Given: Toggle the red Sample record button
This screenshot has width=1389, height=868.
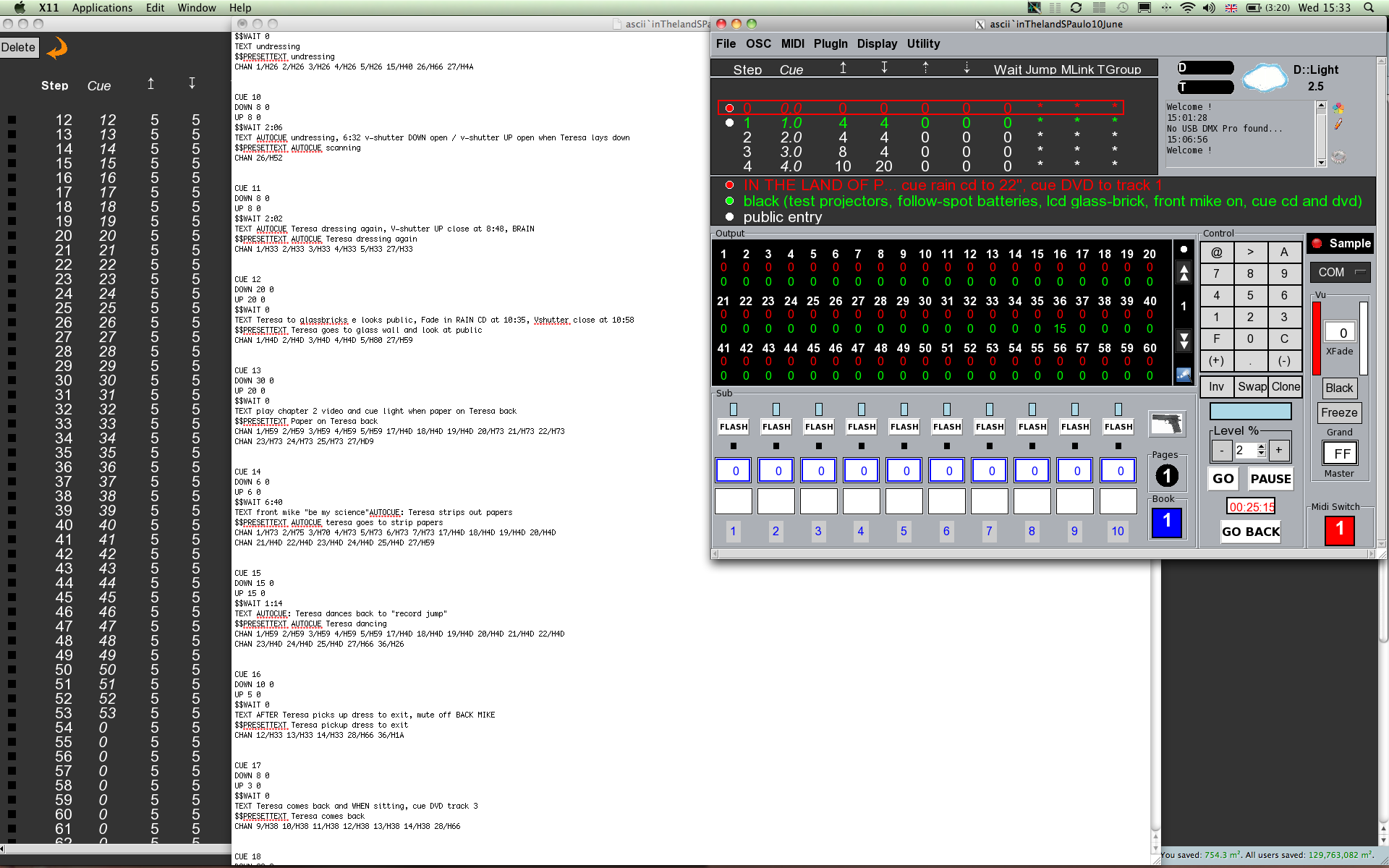Looking at the screenshot, I should pyautogui.click(x=1317, y=244).
